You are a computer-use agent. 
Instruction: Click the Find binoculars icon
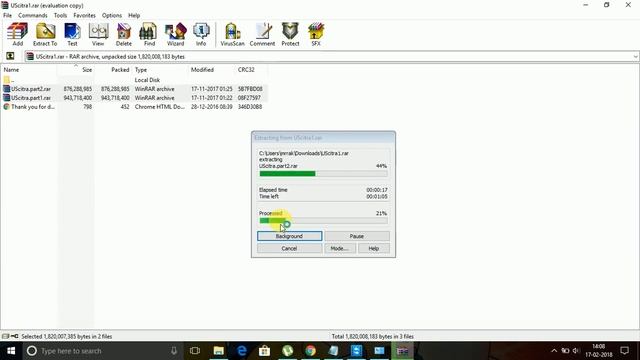coord(149,34)
